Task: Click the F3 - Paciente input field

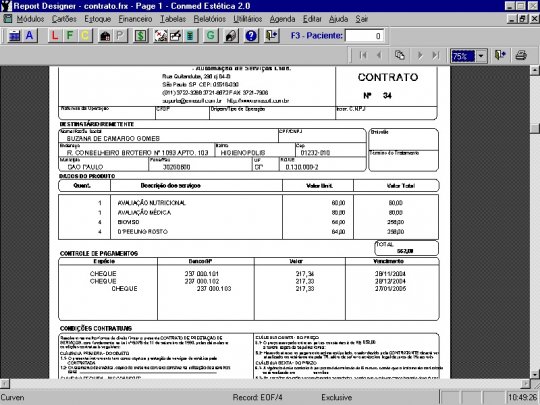Action: tap(365, 35)
